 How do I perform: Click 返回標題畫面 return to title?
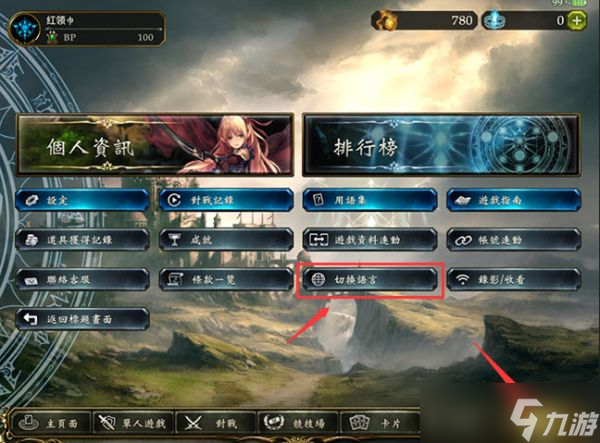82,319
